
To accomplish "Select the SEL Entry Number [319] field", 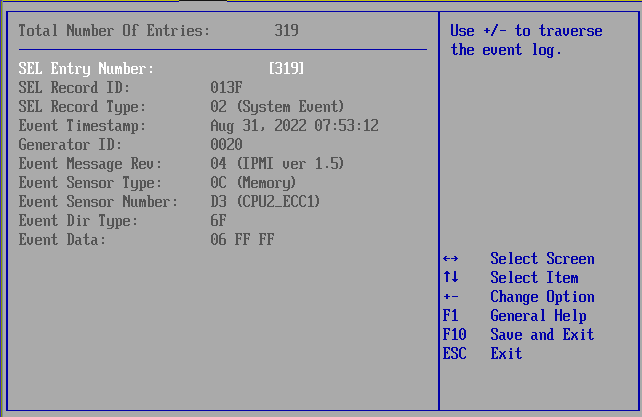I will point(286,69).
